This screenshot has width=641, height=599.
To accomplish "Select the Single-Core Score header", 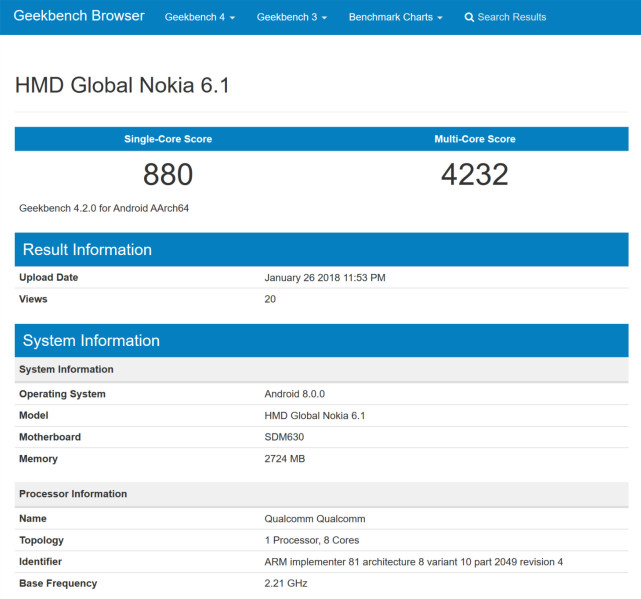I will coord(168,139).
